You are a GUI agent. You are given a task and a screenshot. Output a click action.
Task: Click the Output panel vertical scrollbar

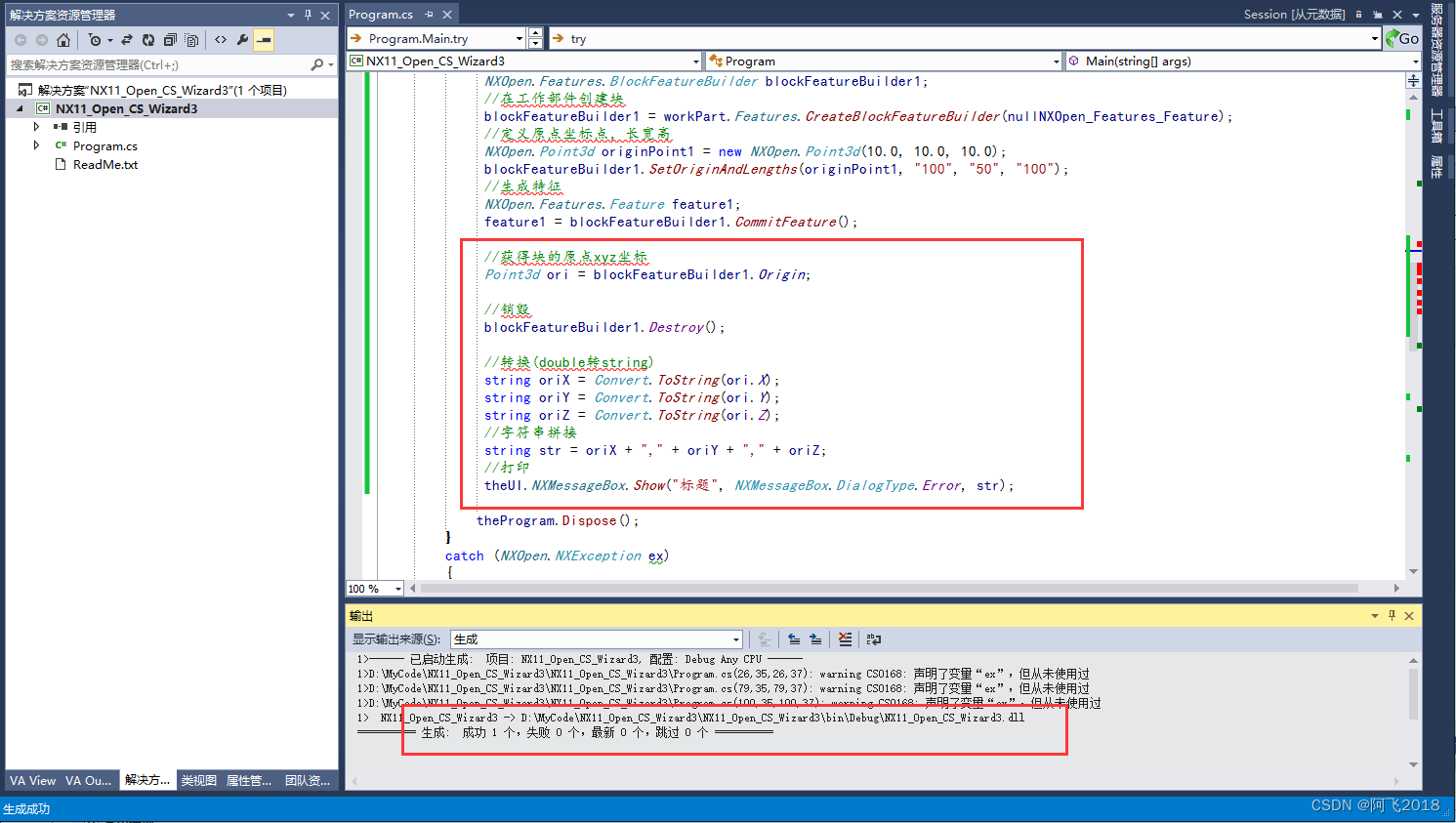[1413, 694]
